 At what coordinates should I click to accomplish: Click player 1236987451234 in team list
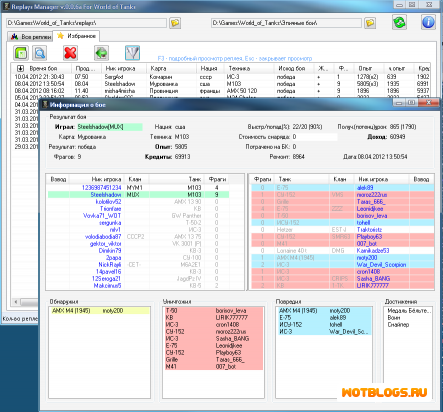click(x=101, y=188)
